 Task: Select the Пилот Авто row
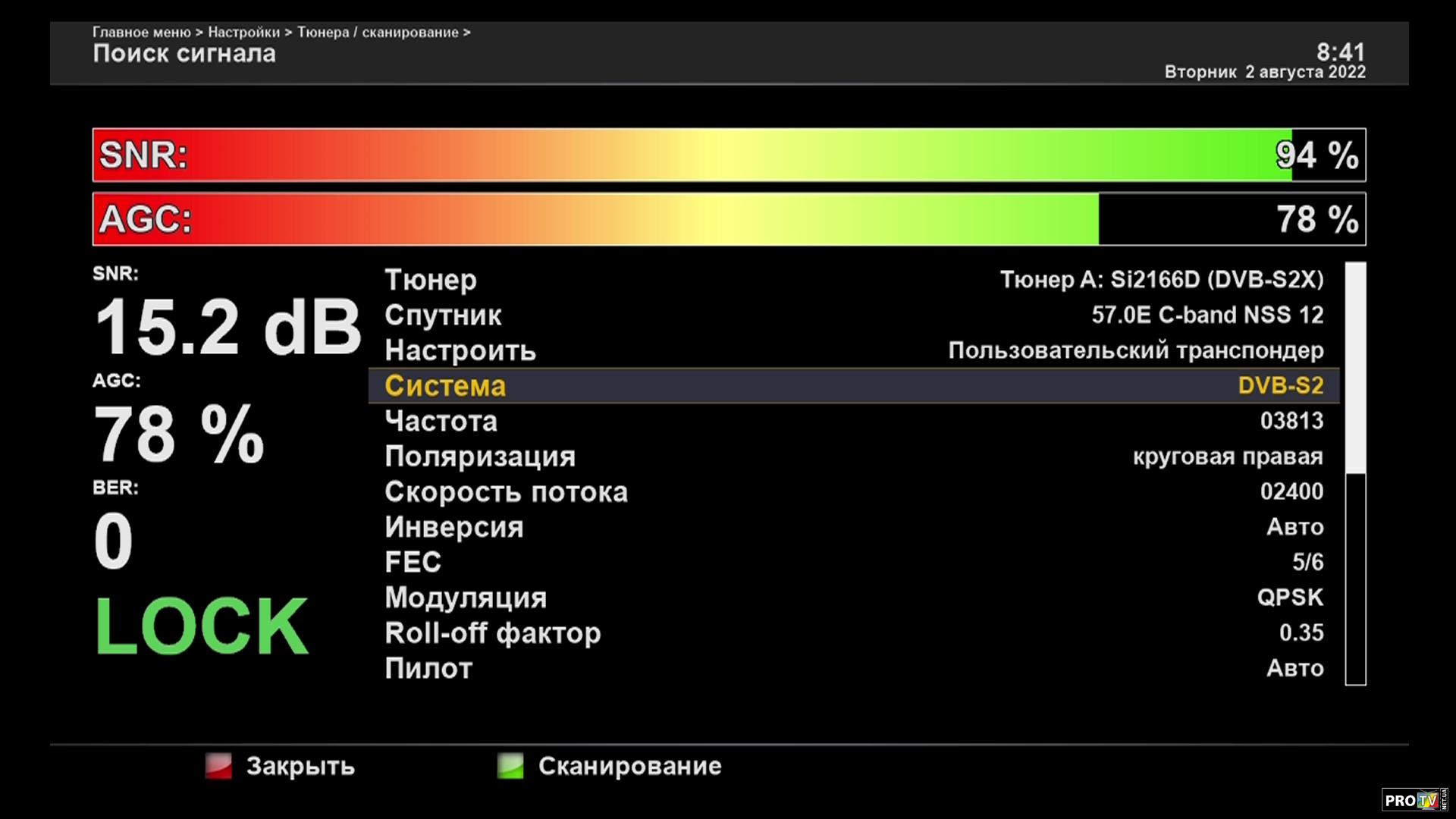tap(853, 668)
